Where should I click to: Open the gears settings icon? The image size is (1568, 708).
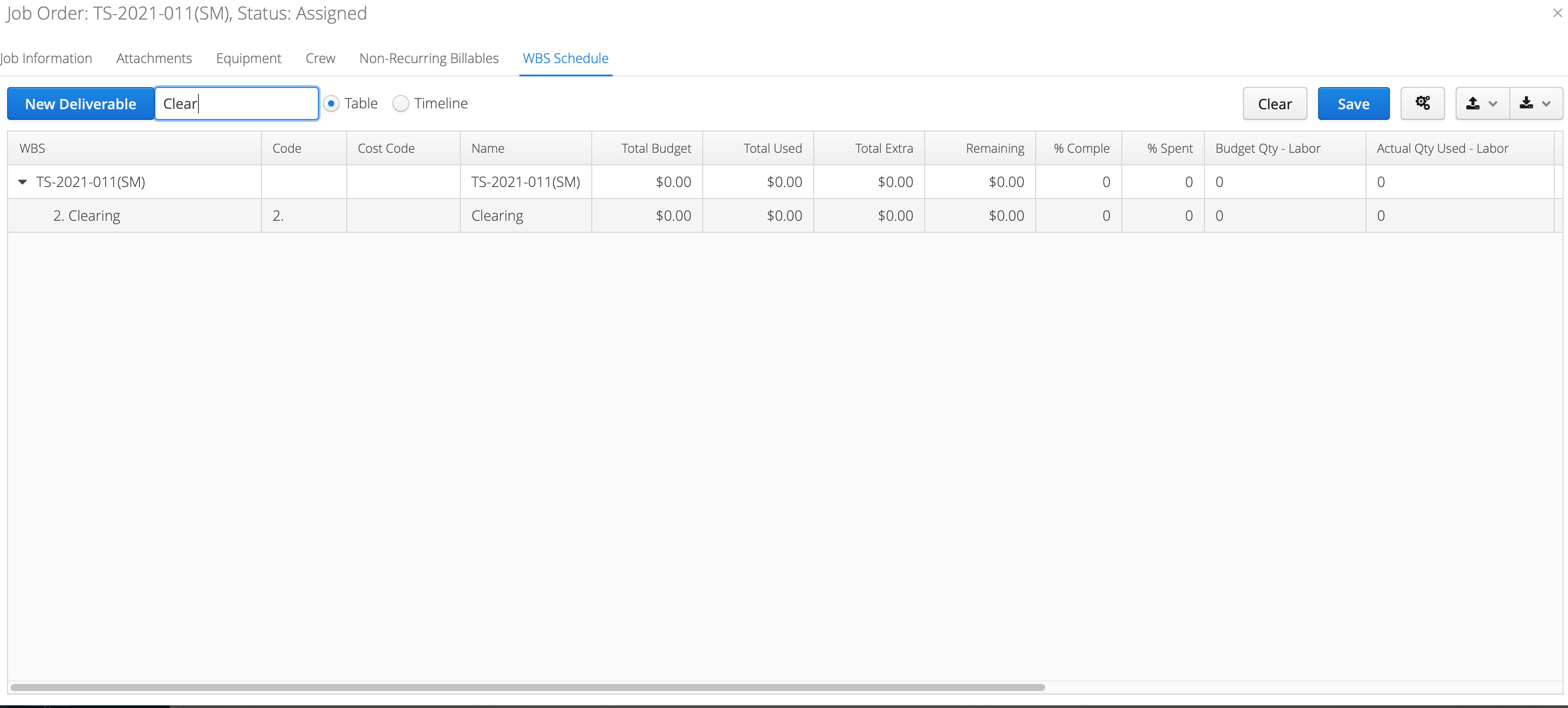point(1422,103)
